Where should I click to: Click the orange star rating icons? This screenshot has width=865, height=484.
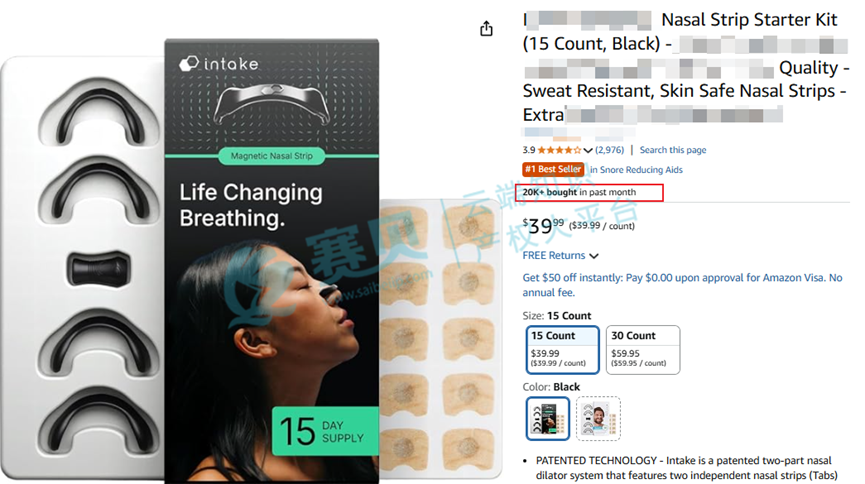(x=559, y=150)
